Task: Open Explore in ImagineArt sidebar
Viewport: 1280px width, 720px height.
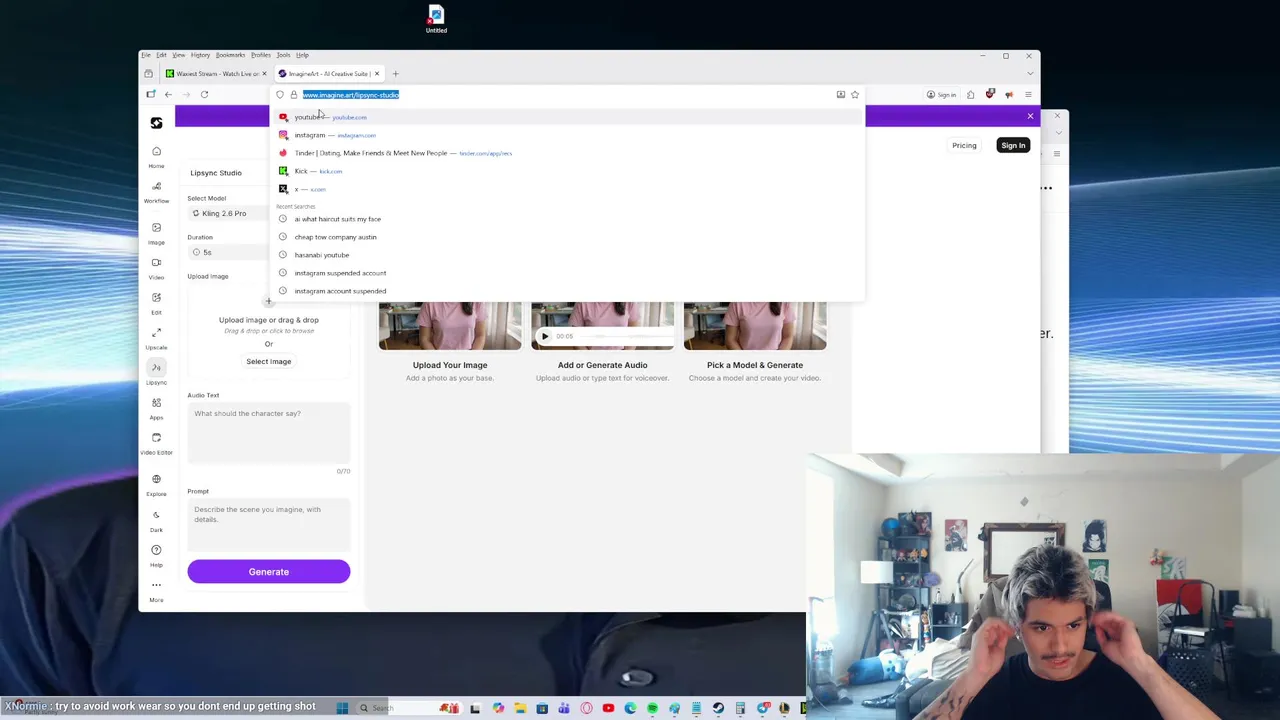Action: (156, 484)
